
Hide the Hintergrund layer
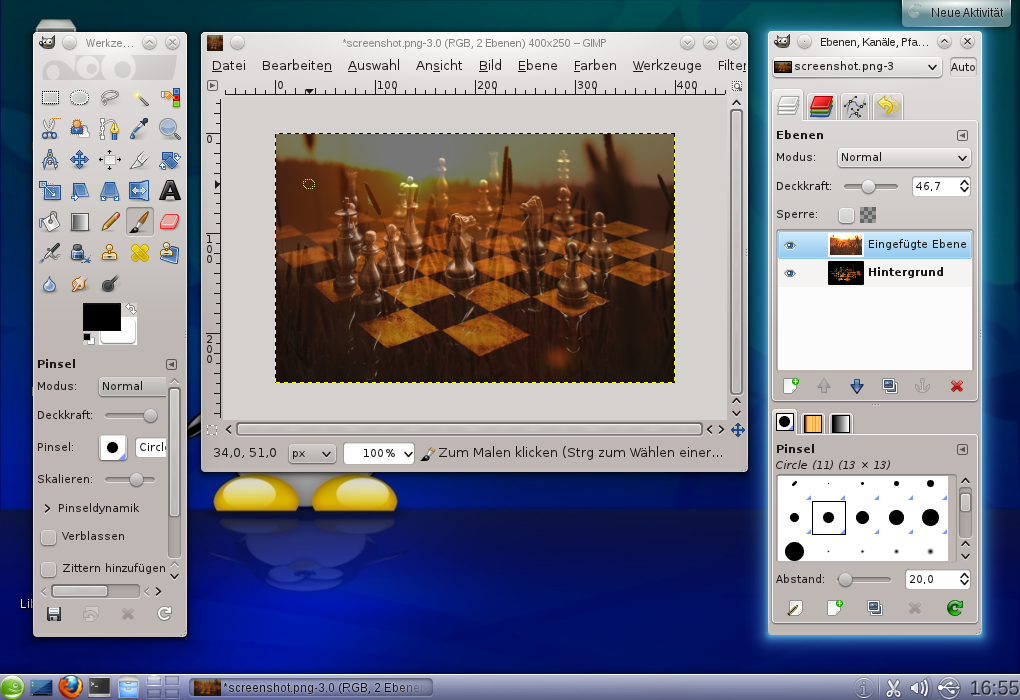tap(790, 273)
